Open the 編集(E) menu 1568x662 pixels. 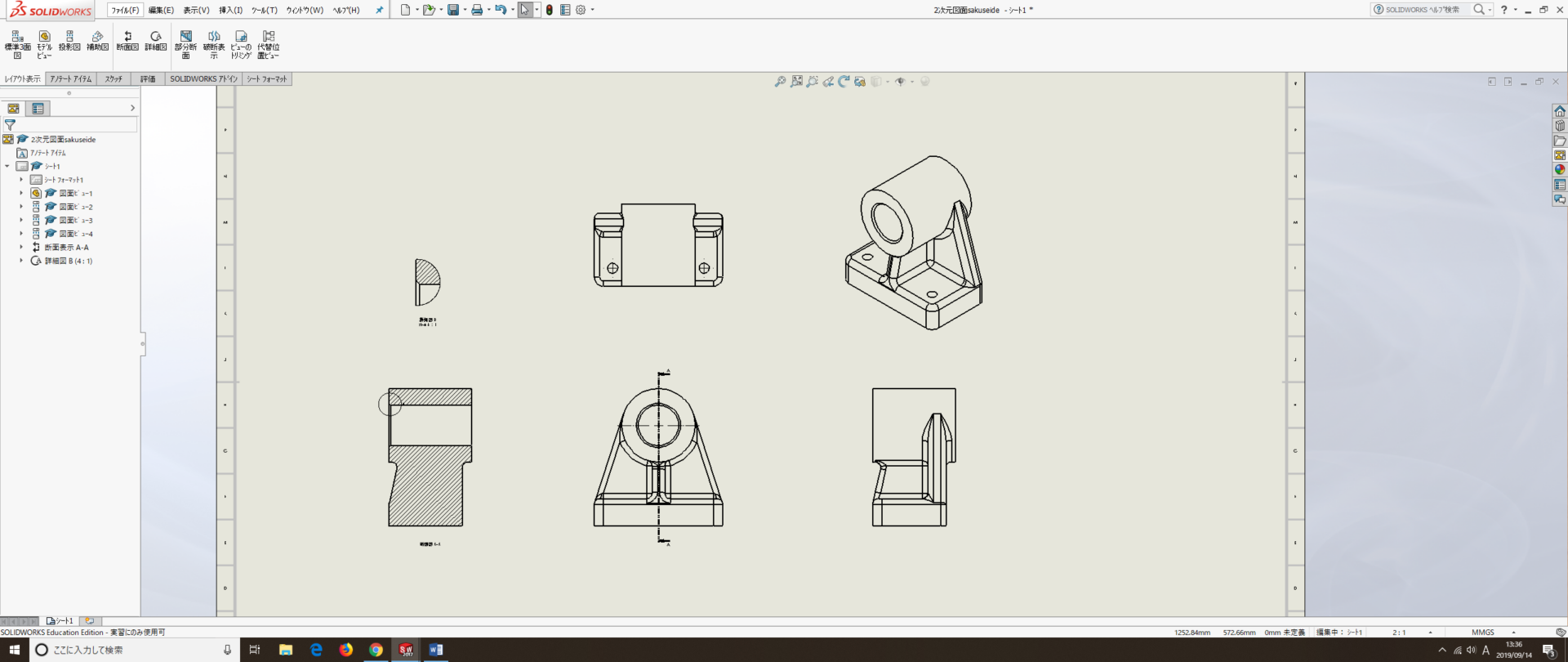161,10
